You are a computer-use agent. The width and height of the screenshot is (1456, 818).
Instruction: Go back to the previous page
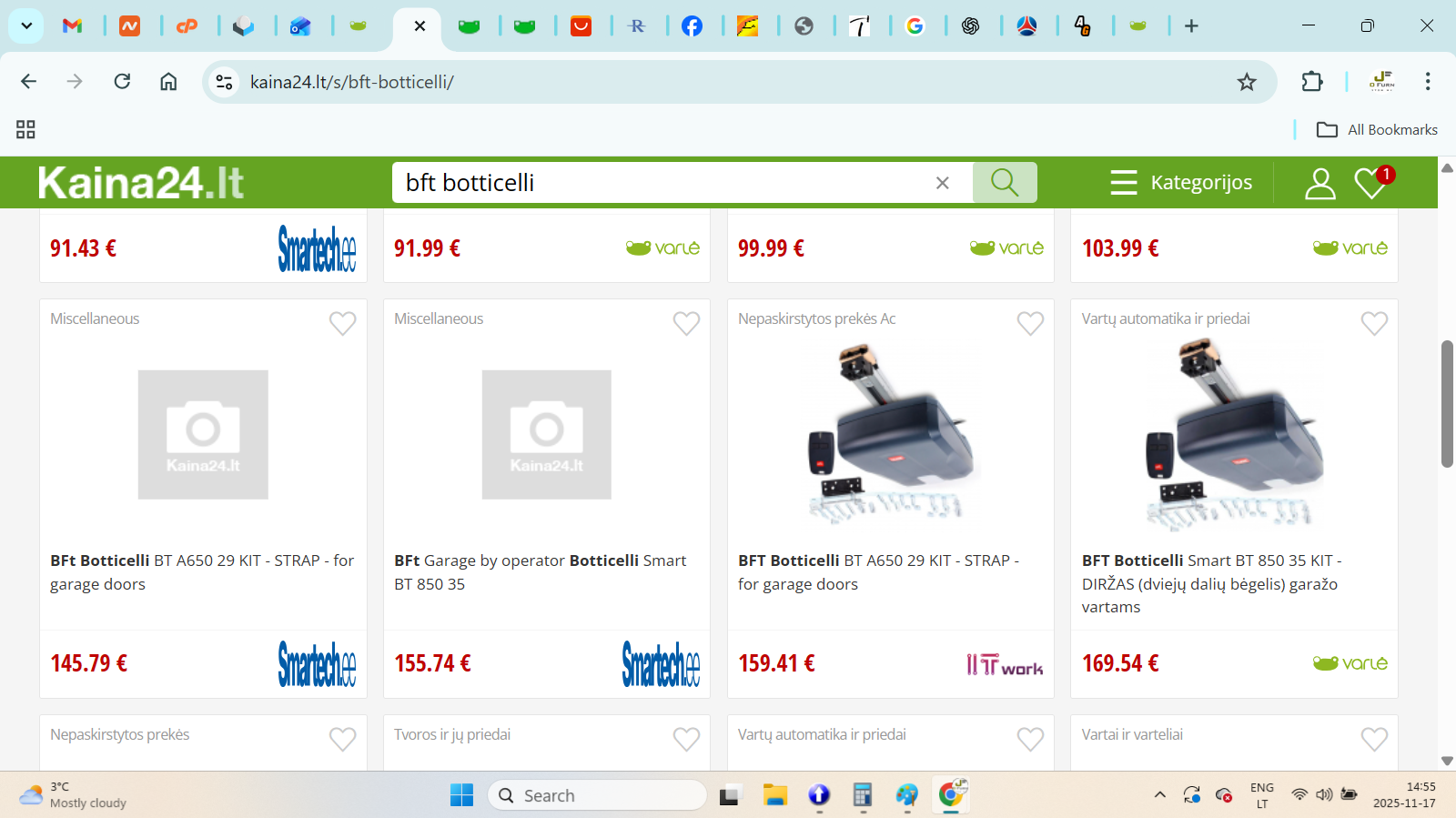(x=28, y=82)
